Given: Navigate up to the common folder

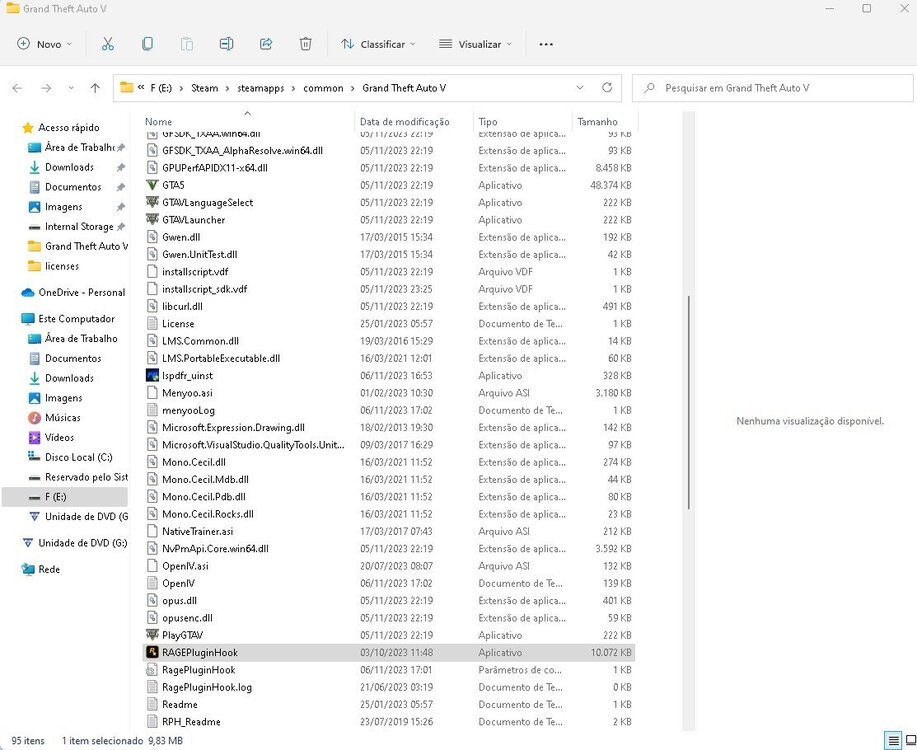Looking at the screenshot, I should (95, 88).
